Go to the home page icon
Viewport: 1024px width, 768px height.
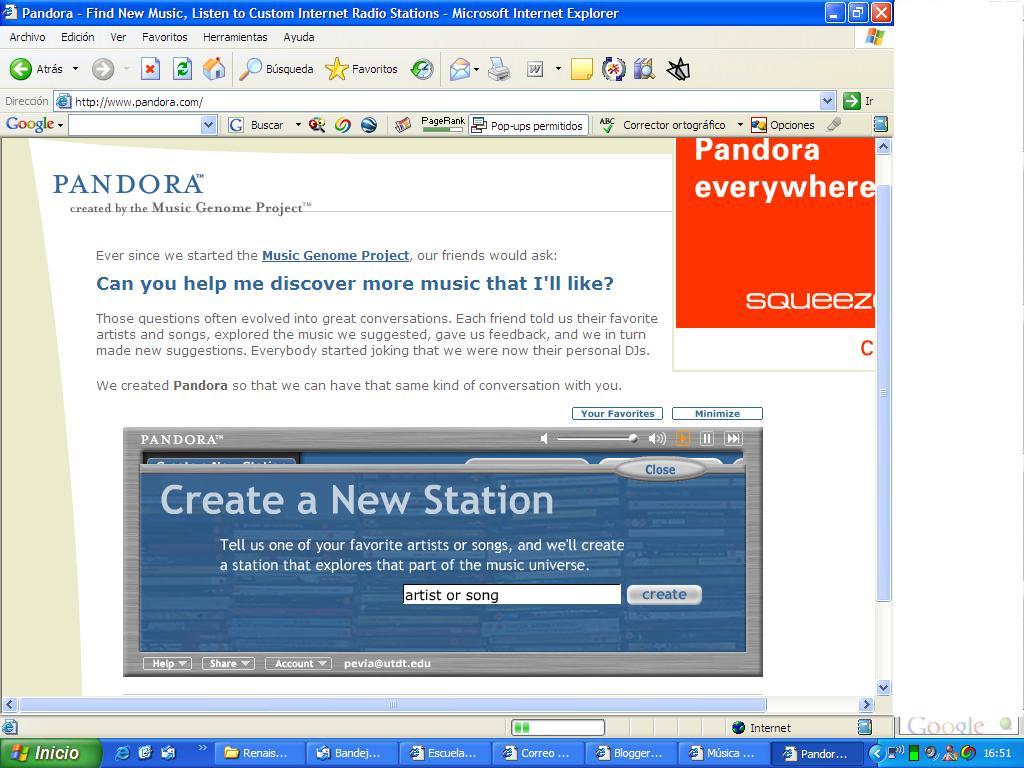[214, 69]
